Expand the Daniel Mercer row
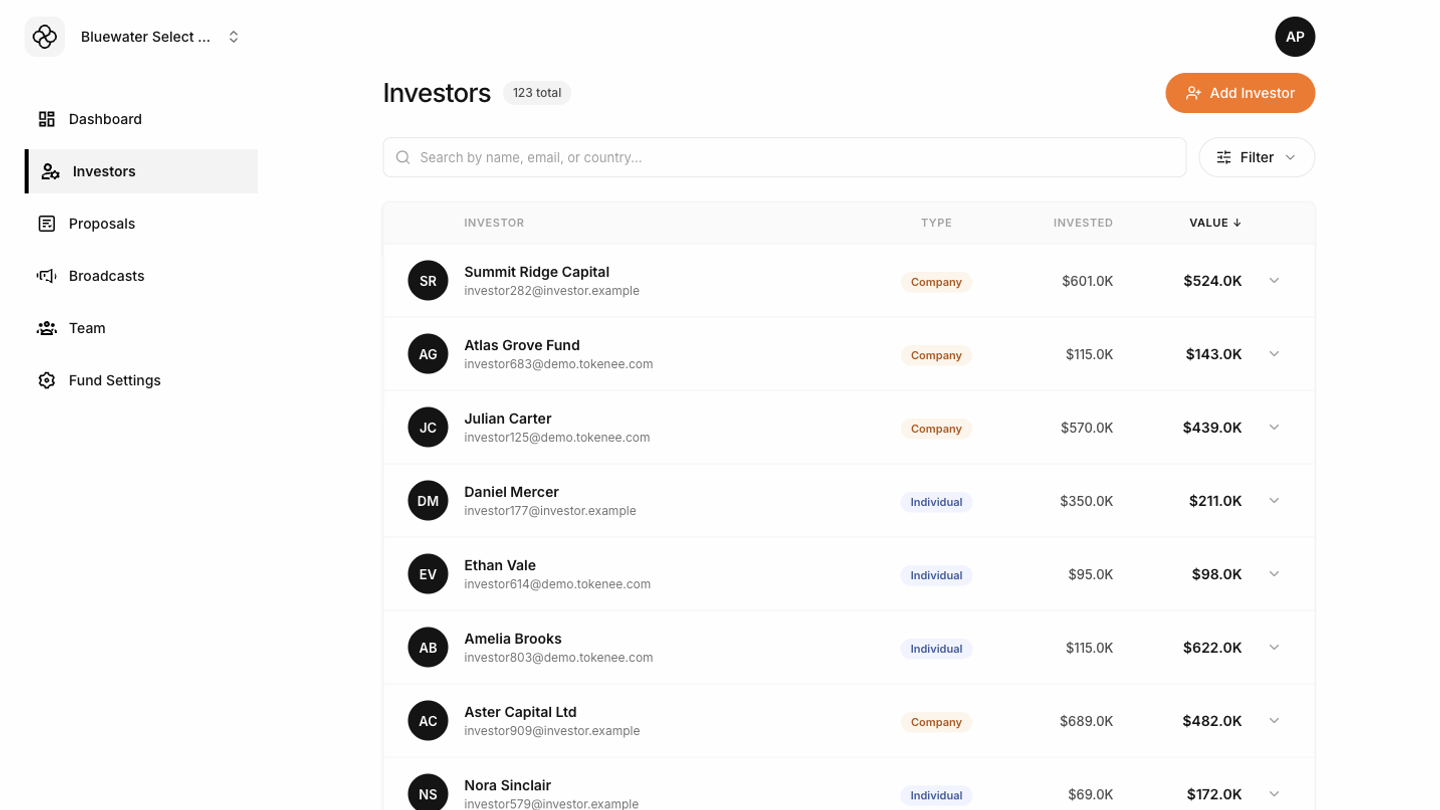 (1274, 501)
